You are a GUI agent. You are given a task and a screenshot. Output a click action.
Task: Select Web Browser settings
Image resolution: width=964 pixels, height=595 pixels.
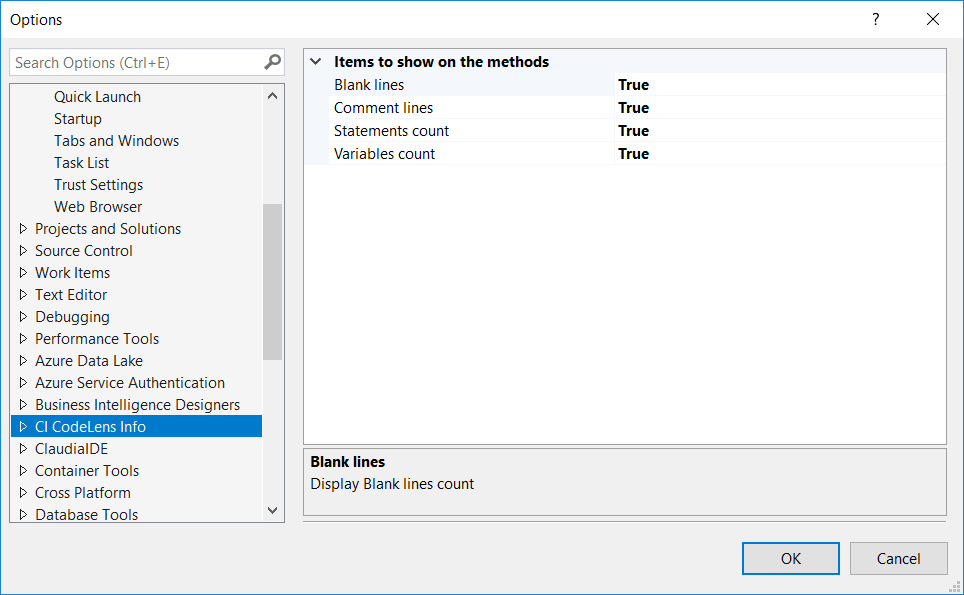pyautogui.click(x=97, y=206)
